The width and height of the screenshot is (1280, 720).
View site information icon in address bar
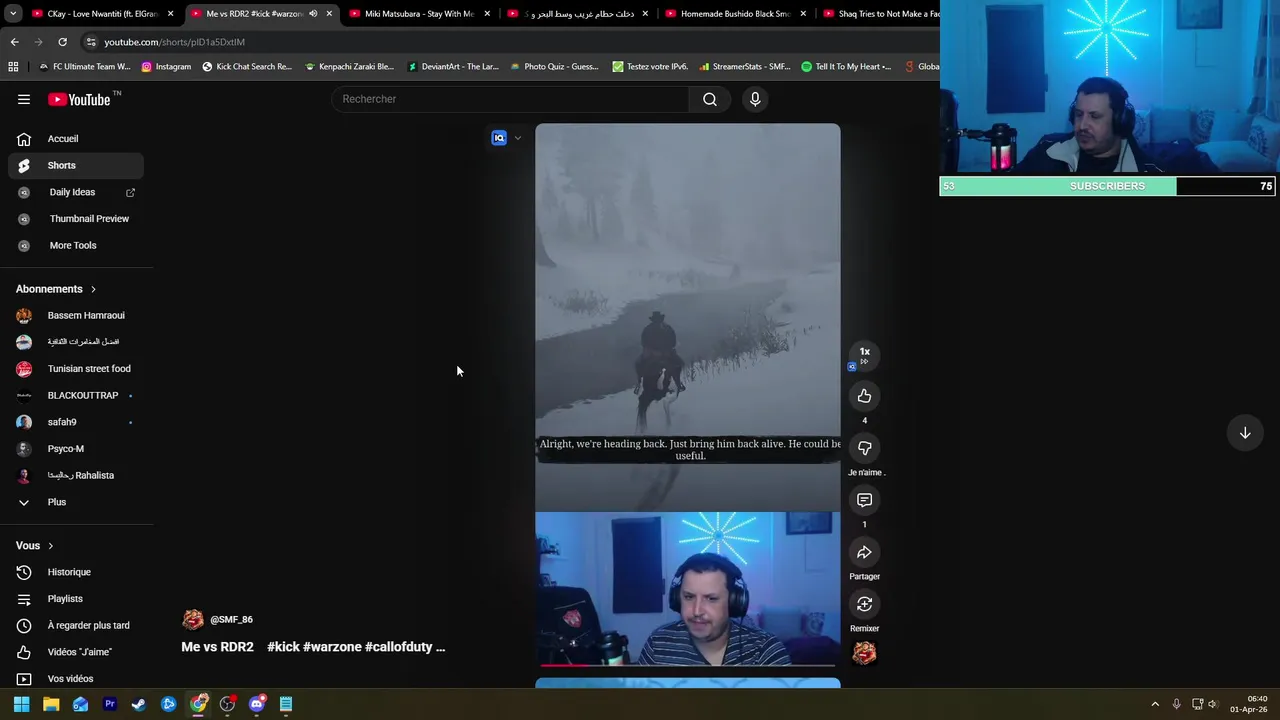91,42
